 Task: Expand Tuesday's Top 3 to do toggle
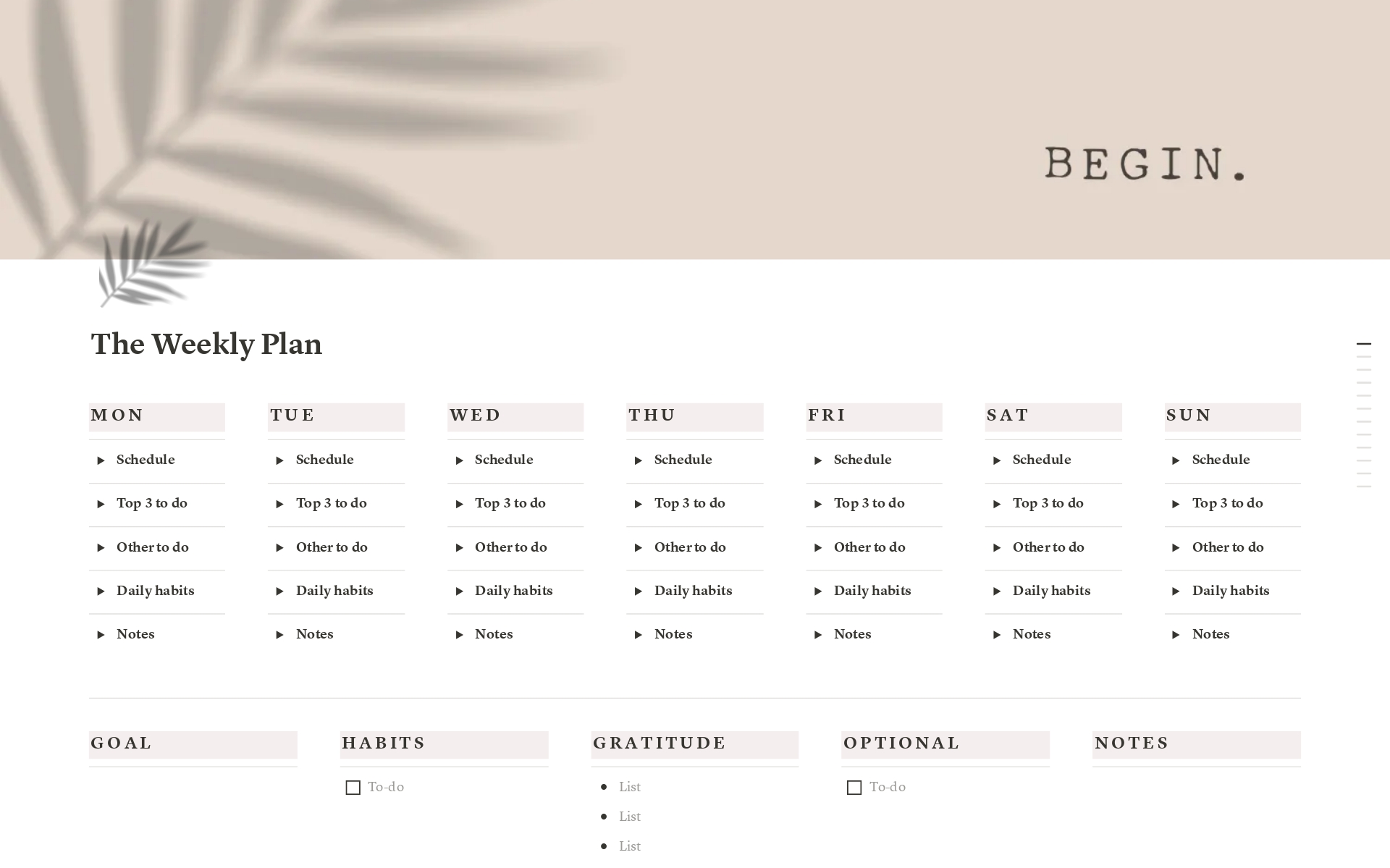coord(280,504)
